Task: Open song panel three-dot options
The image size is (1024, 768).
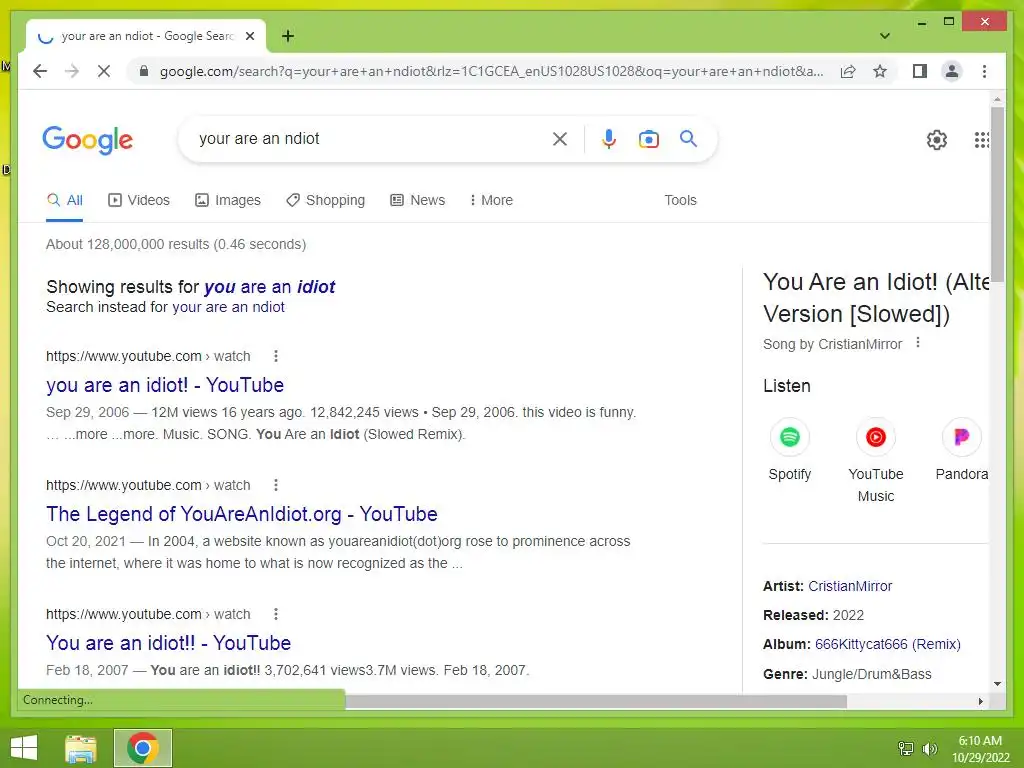Action: pyautogui.click(x=918, y=343)
